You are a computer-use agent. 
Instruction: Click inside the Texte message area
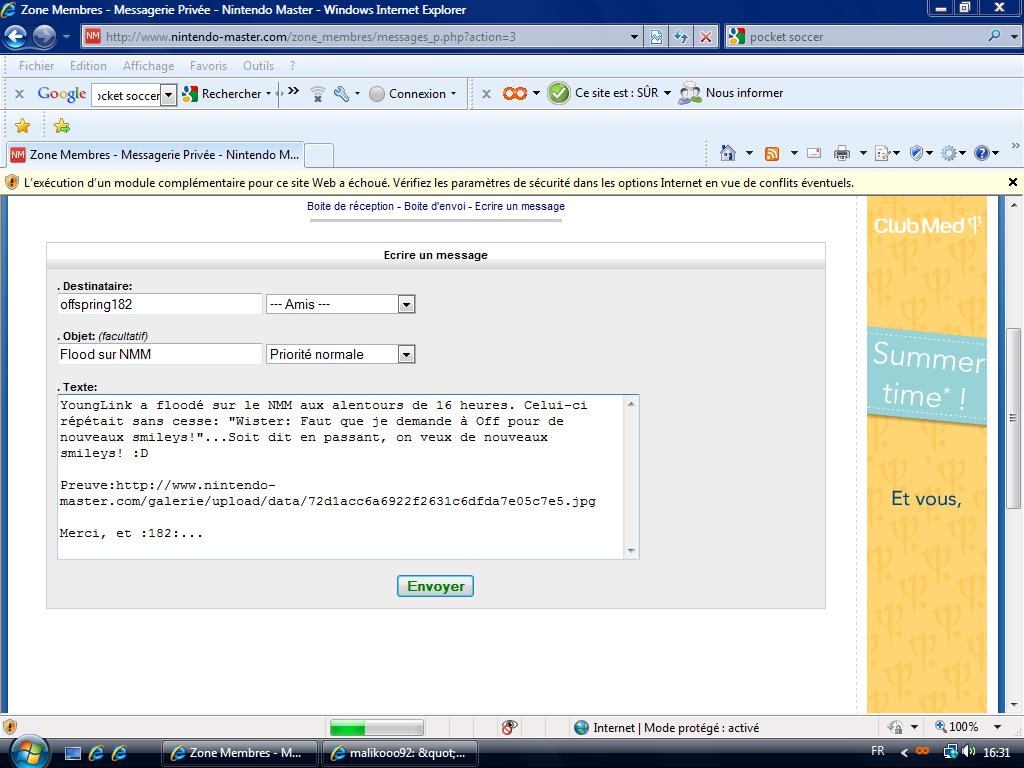pos(341,477)
